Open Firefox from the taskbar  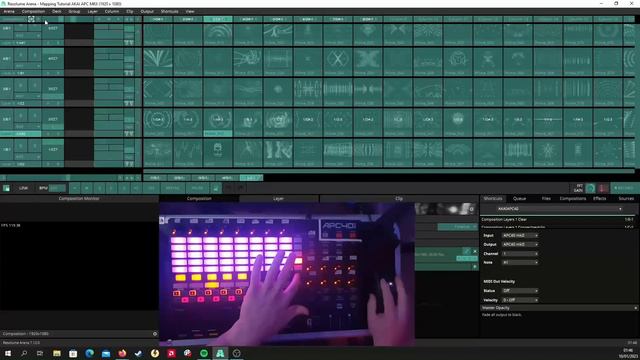[122, 353]
